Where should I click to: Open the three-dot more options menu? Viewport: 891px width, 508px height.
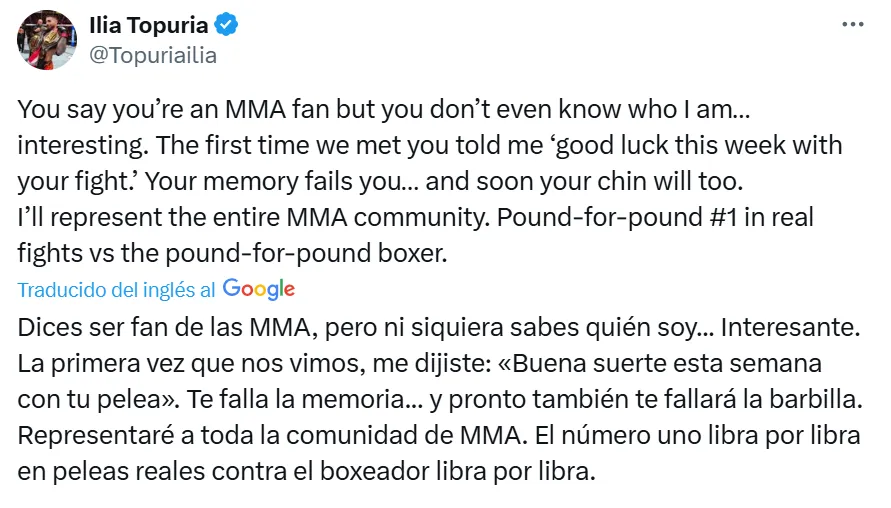point(852,25)
